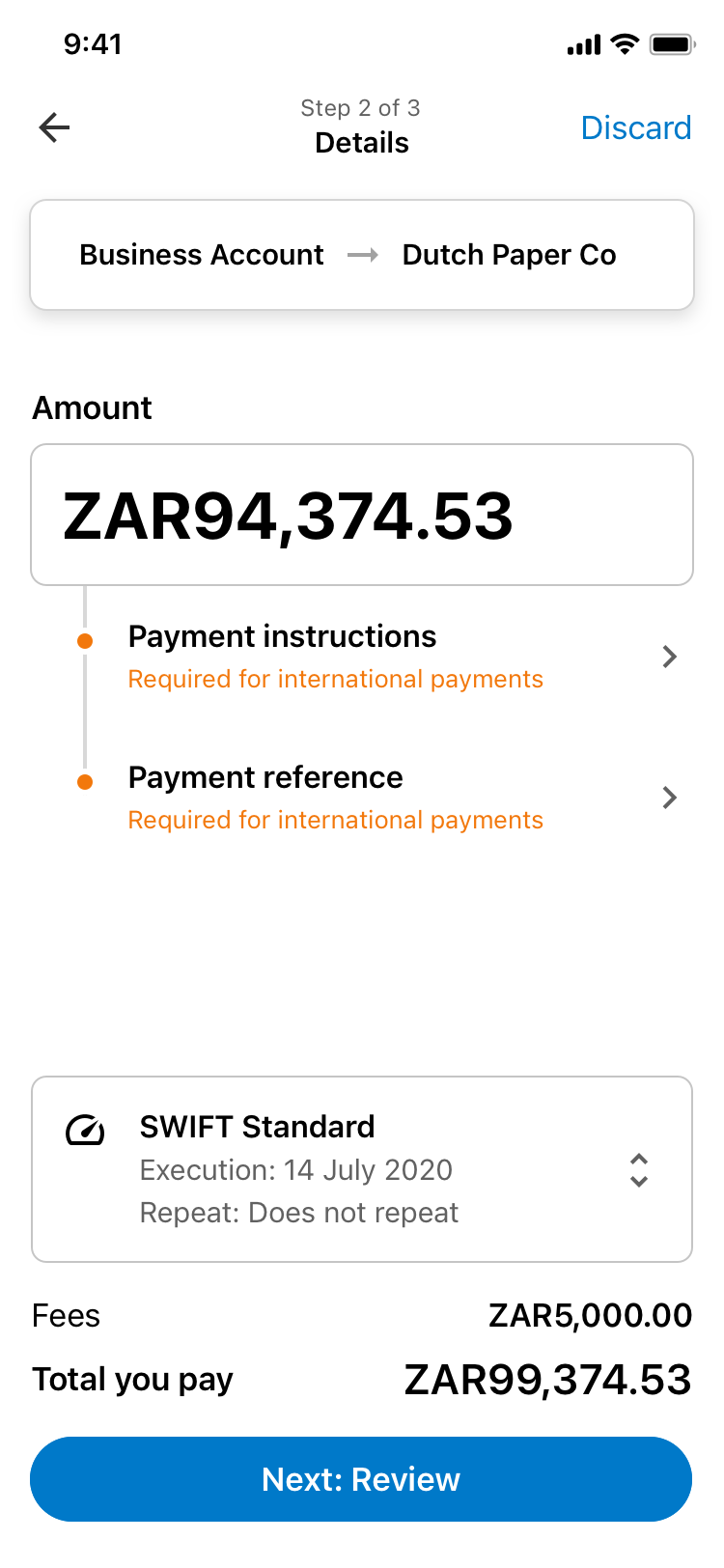Screen dimensions: 724x1568
Task: Tap the Execution: 14 July 2020 line
Action: click(x=295, y=1170)
